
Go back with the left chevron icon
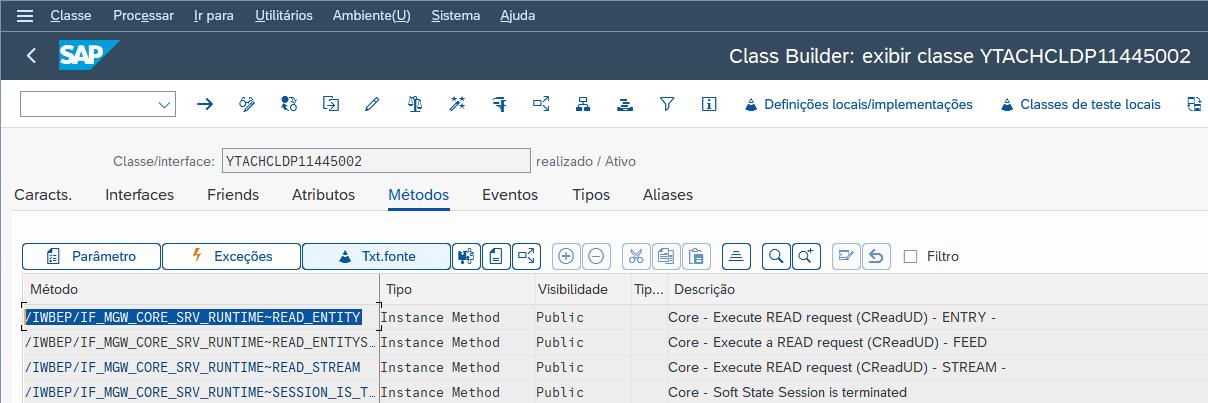(32, 56)
